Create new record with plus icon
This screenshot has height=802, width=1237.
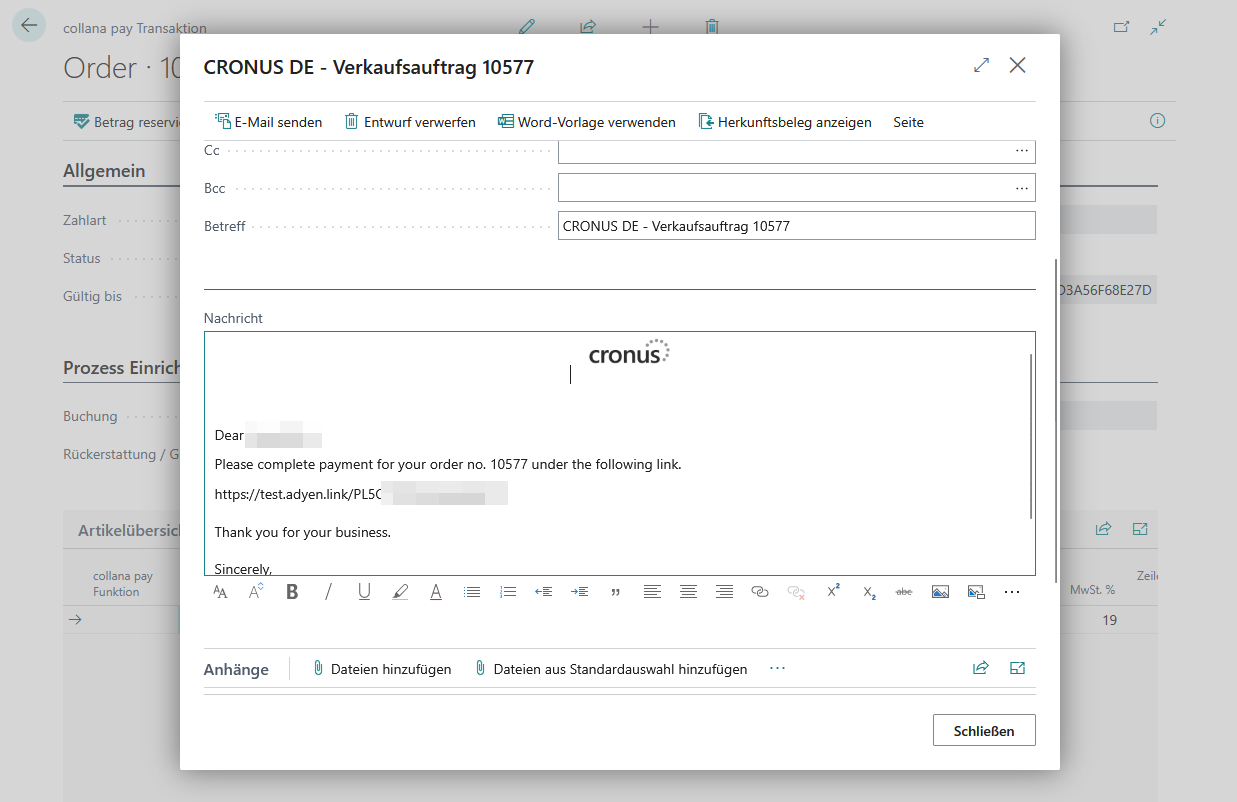(x=650, y=27)
